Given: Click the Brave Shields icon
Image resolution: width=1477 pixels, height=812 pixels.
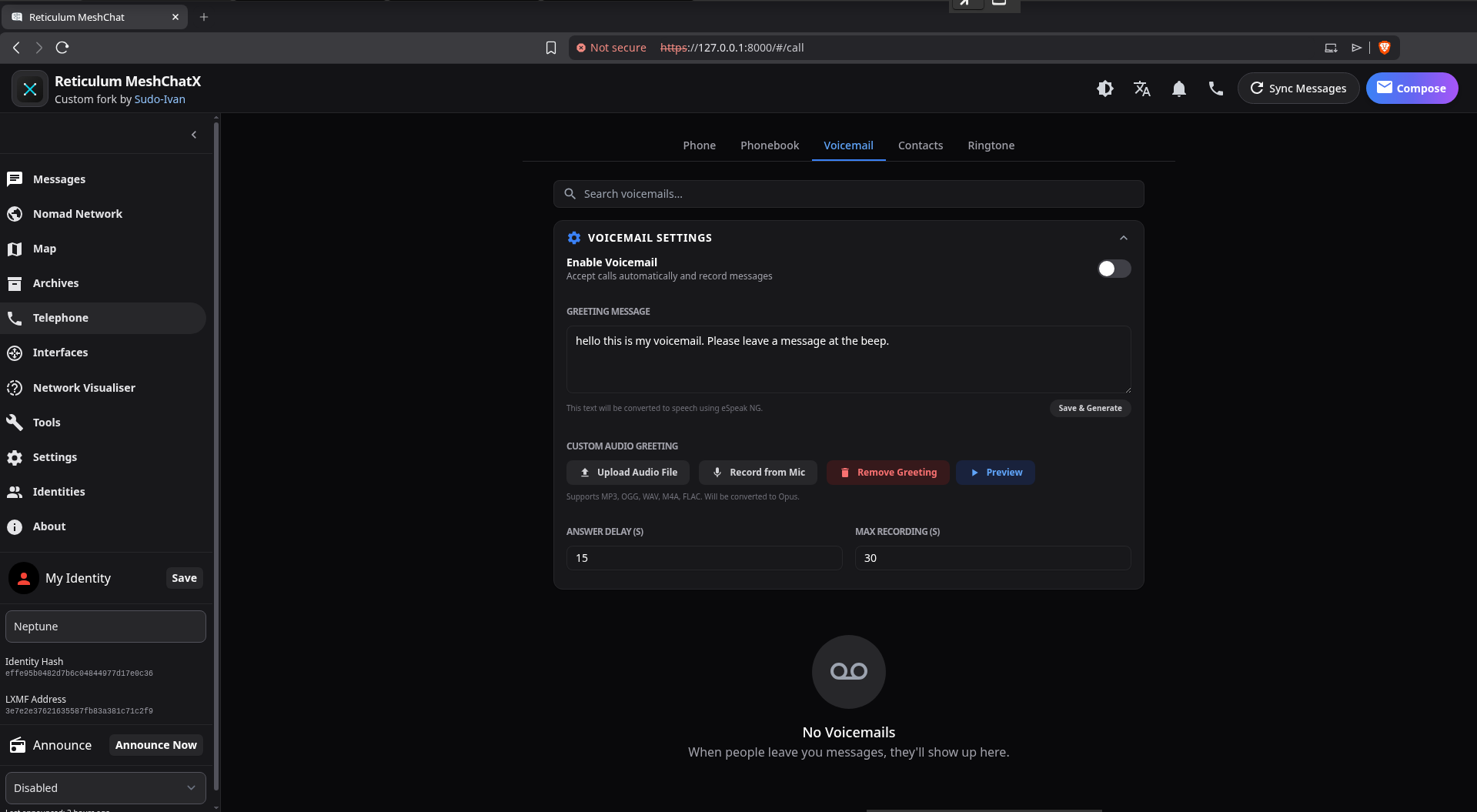Looking at the screenshot, I should tap(1384, 48).
